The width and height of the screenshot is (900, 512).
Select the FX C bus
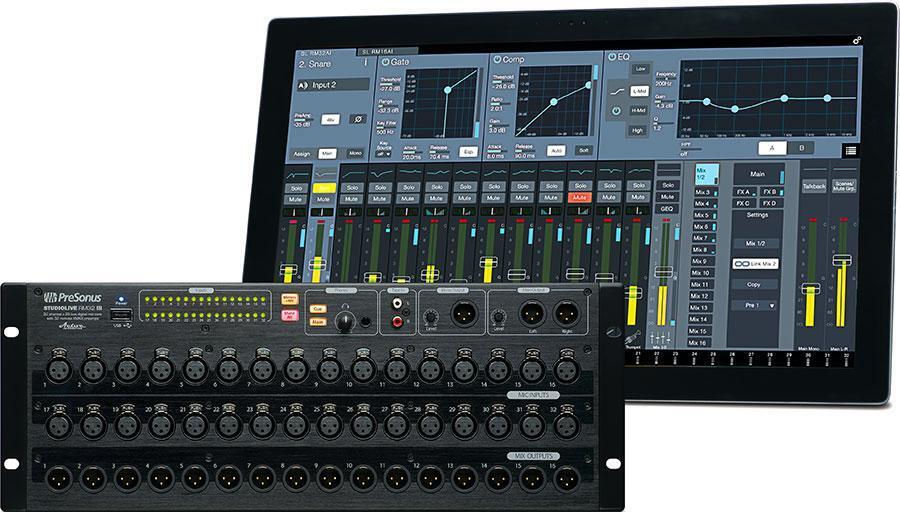click(744, 203)
